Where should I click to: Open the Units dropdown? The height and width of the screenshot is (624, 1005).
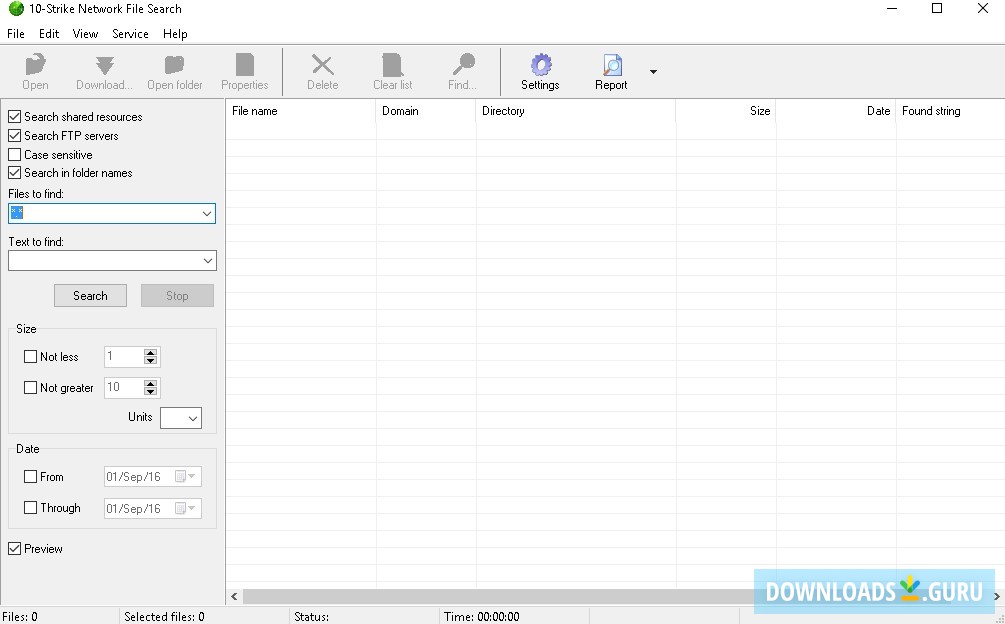(x=194, y=418)
